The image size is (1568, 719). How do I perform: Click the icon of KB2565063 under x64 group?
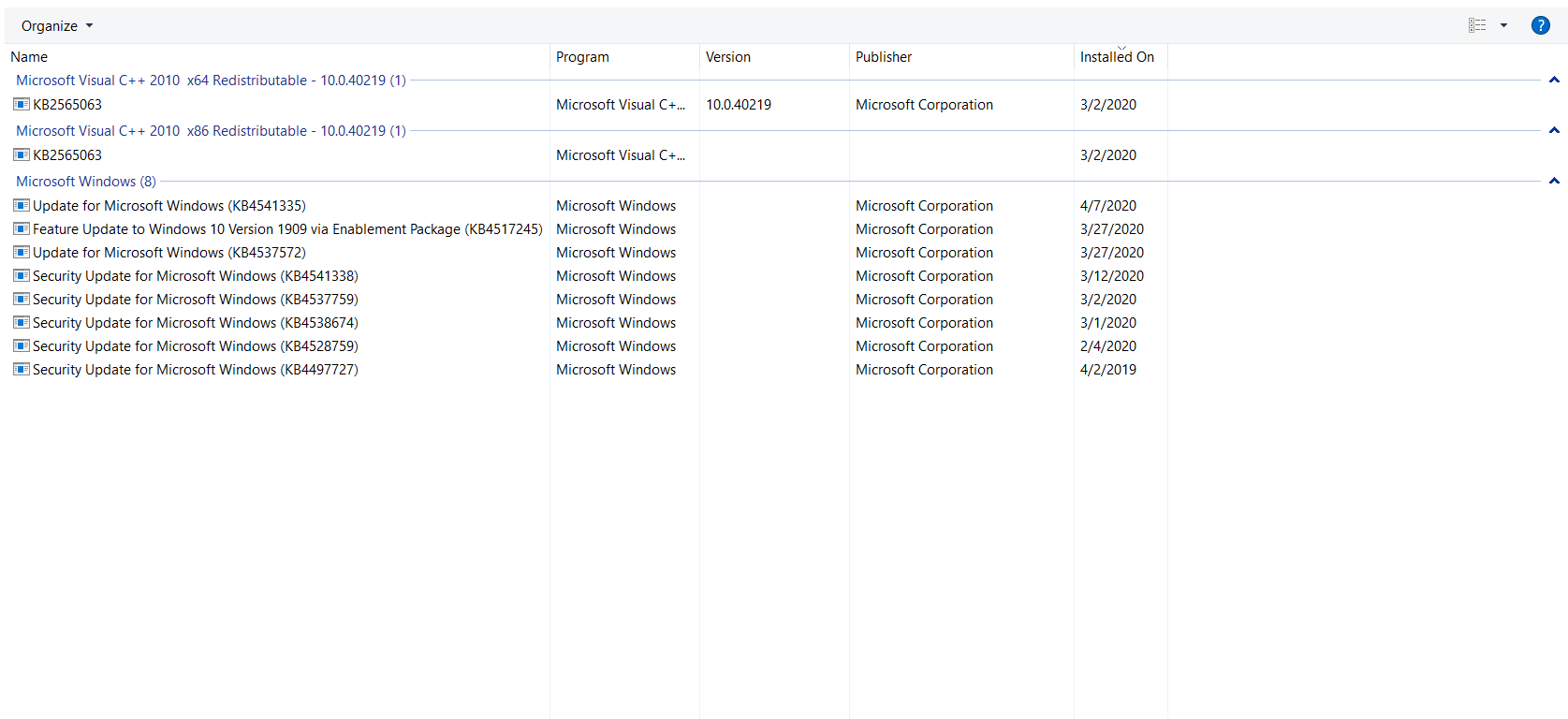click(22, 104)
